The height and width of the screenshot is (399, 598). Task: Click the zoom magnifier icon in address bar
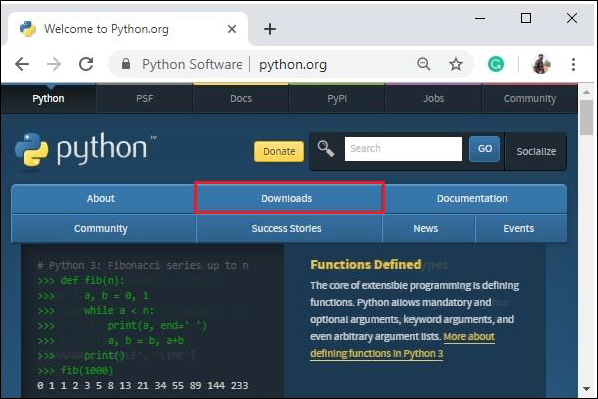coord(424,64)
